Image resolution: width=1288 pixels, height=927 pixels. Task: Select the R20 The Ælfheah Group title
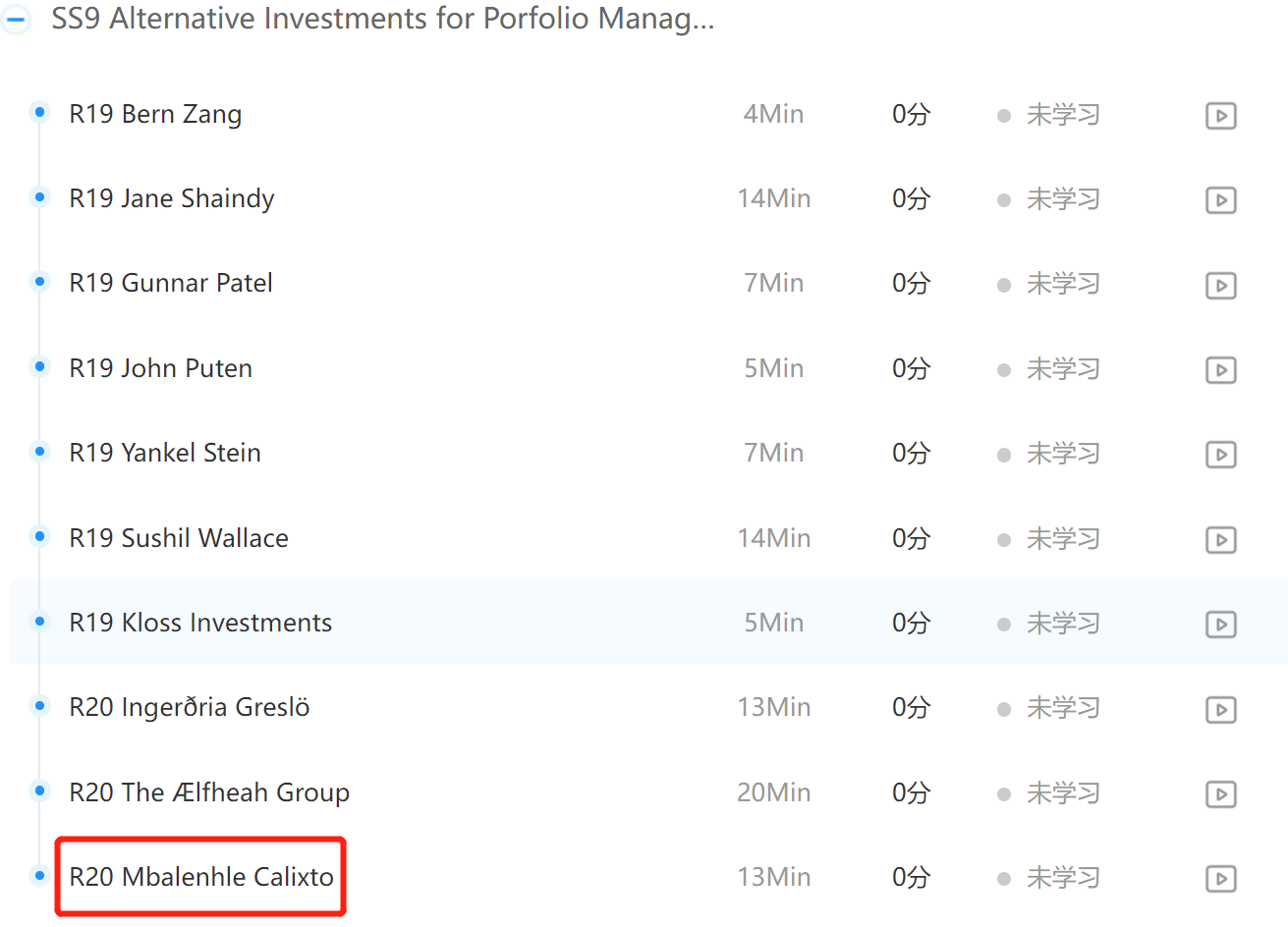[209, 792]
